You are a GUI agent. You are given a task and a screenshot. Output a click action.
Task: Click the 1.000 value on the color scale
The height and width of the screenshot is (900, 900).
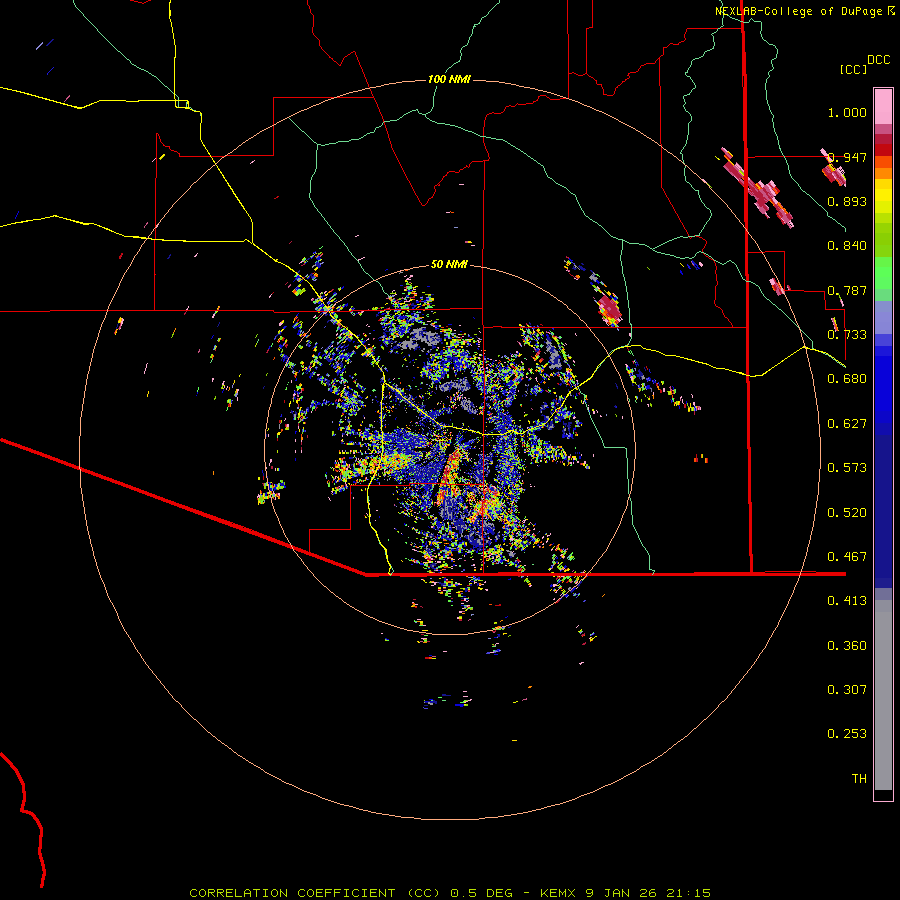pyautogui.click(x=847, y=112)
